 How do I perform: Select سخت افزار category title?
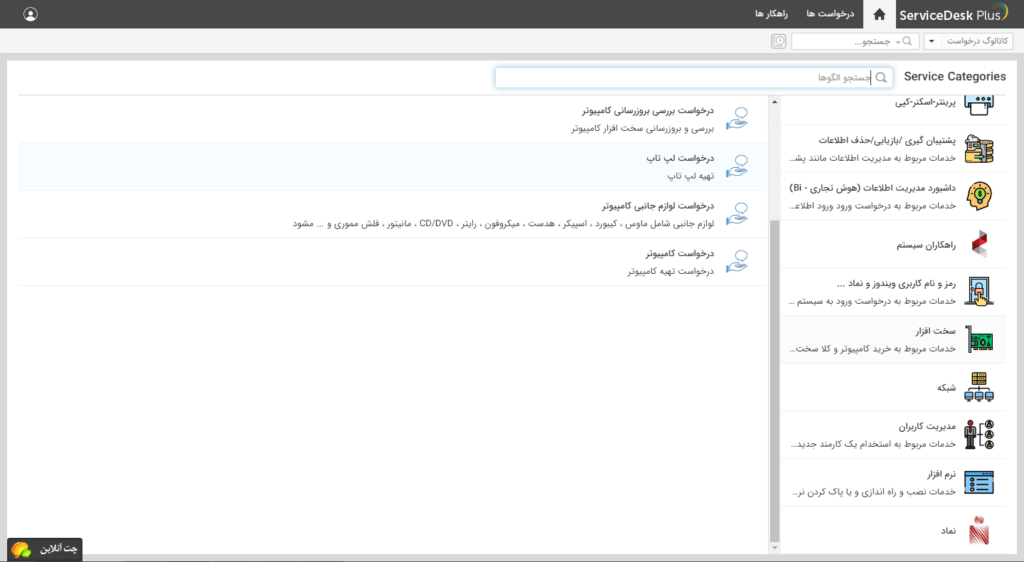click(935, 331)
